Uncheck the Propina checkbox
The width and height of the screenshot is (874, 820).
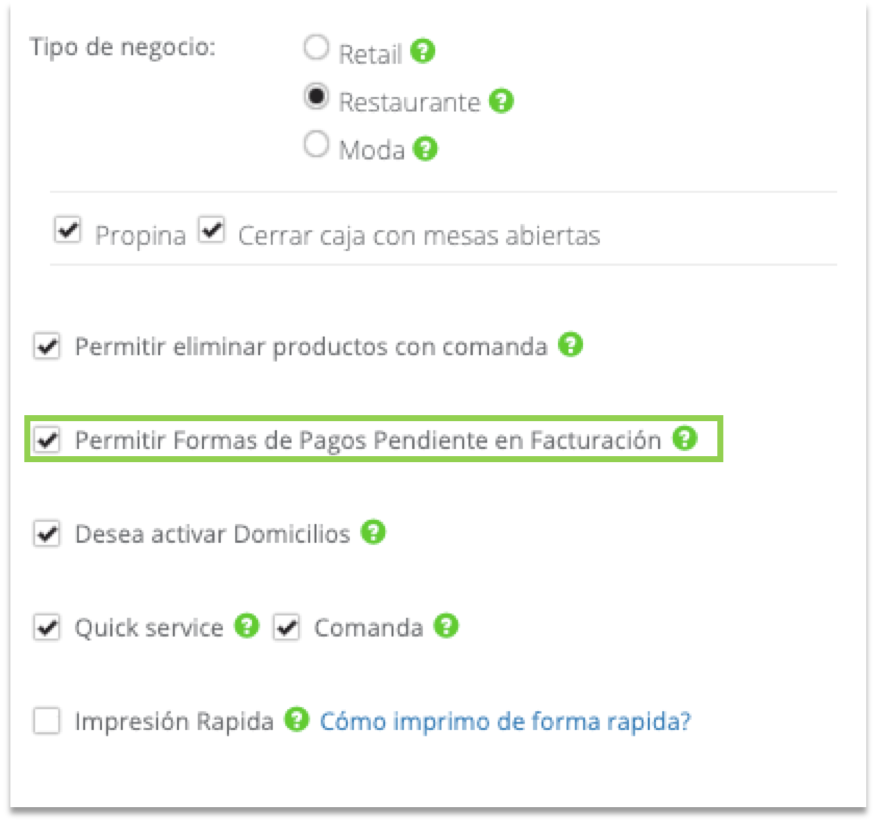coord(68,230)
